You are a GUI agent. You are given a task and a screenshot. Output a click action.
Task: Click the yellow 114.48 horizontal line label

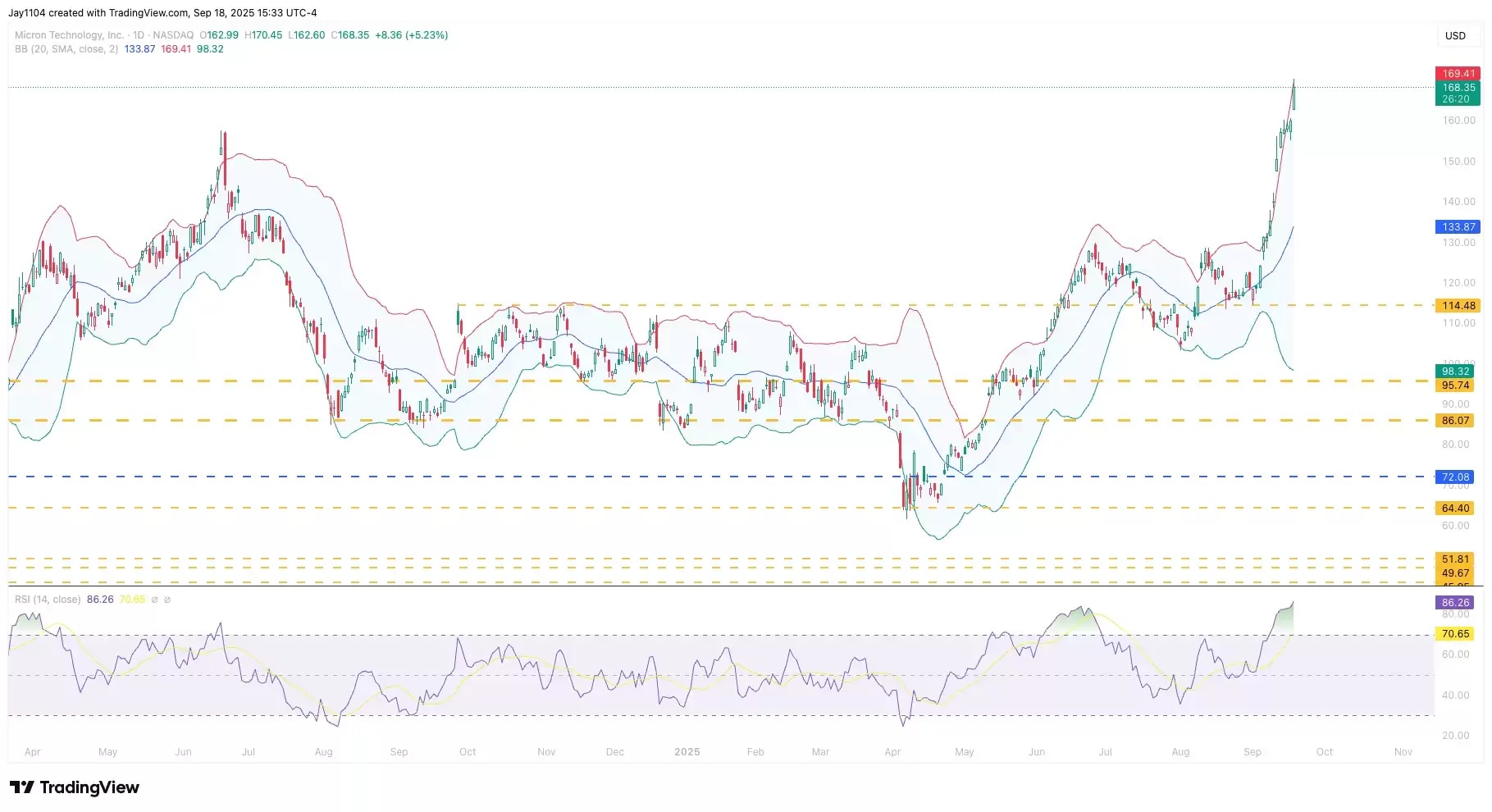pos(1458,306)
